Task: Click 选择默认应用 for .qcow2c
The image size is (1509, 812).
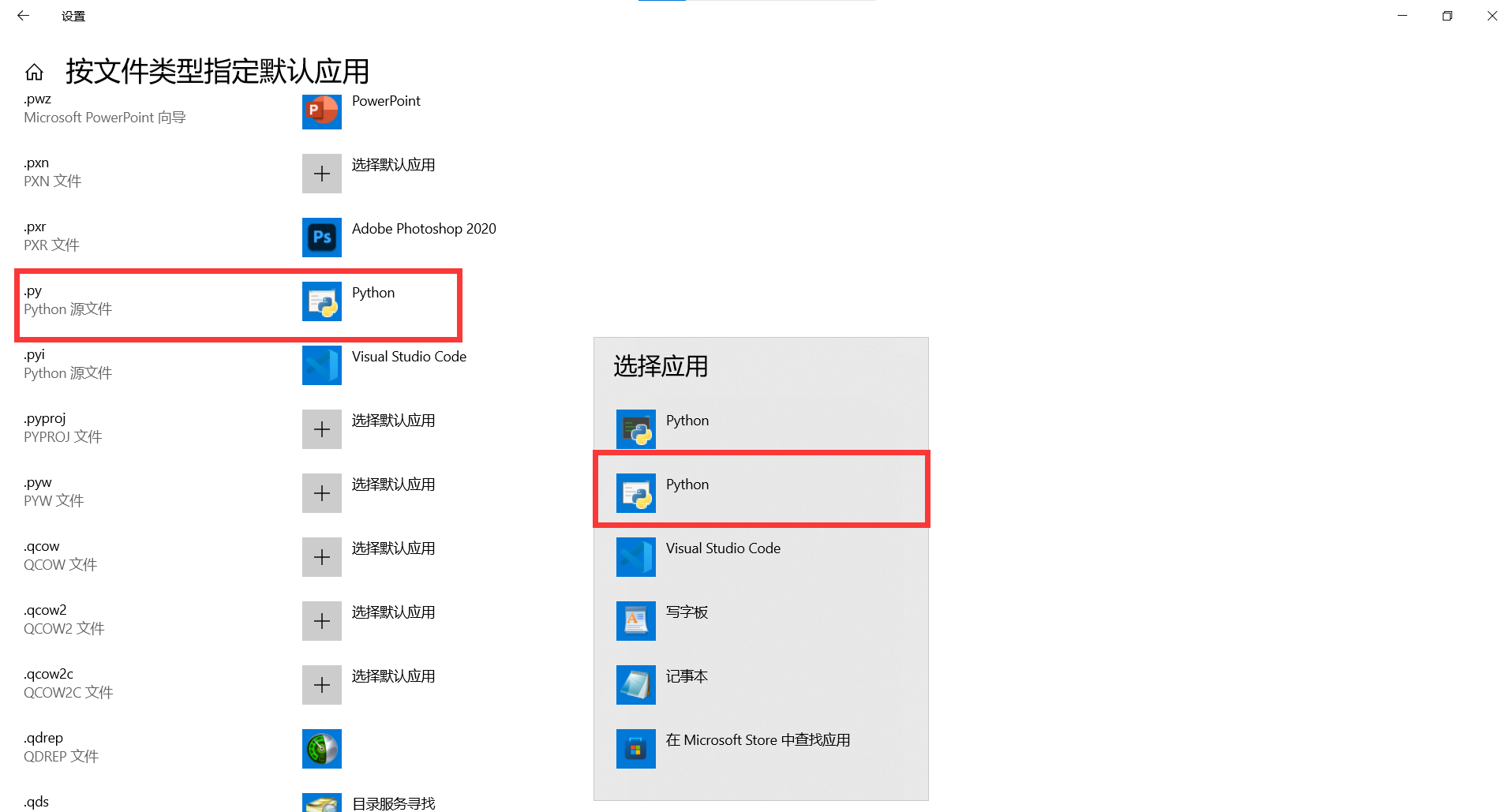Action: pos(393,676)
